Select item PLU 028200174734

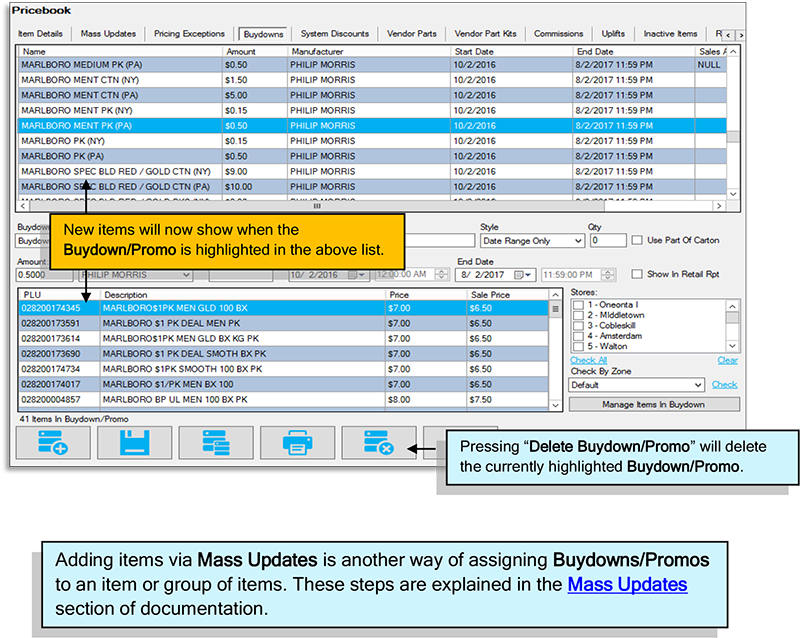(x=284, y=369)
